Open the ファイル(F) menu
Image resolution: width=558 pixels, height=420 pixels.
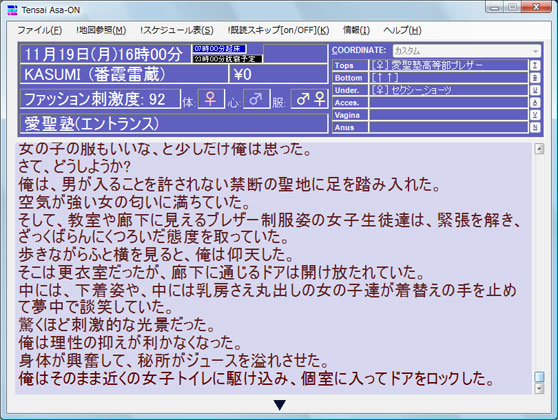point(40,30)
